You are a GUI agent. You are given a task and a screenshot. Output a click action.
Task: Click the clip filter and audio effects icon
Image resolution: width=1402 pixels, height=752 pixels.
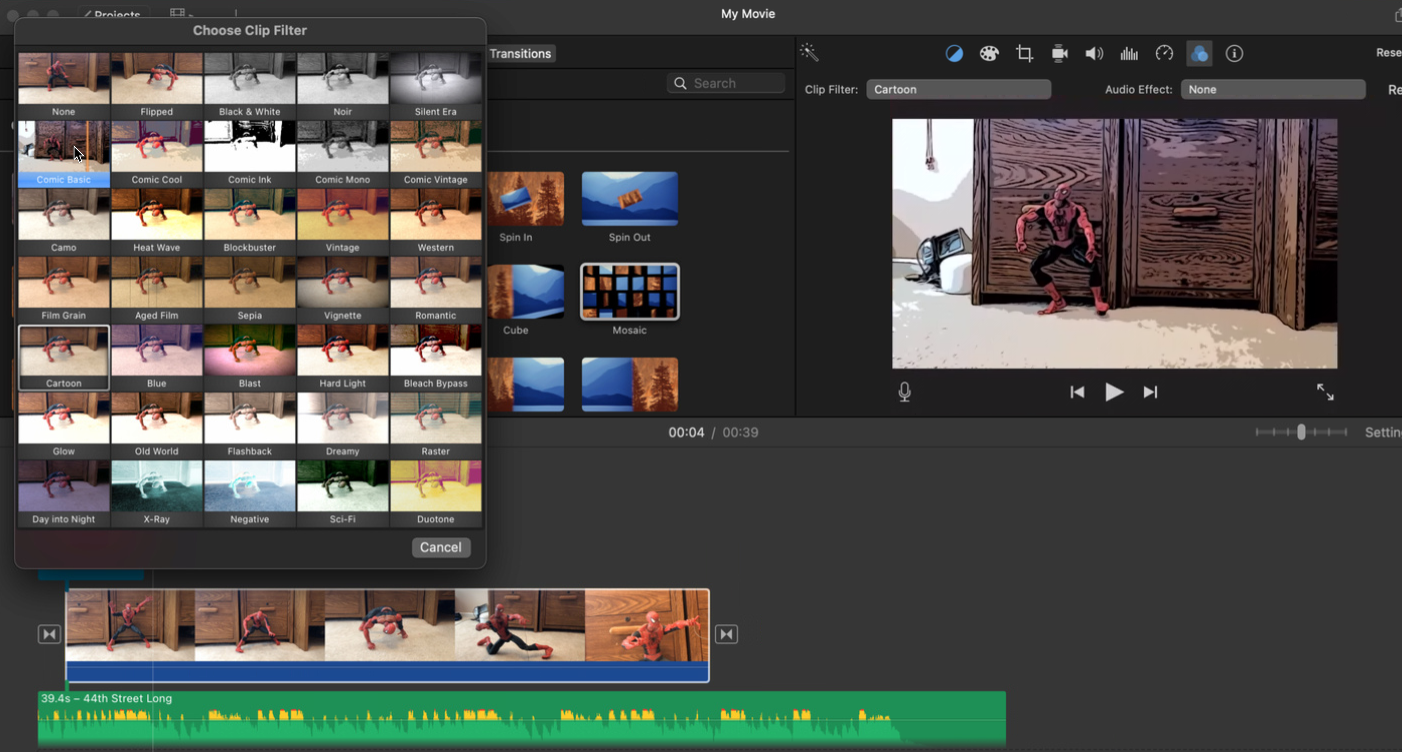pyautogui.click(x=1199, y=54)
